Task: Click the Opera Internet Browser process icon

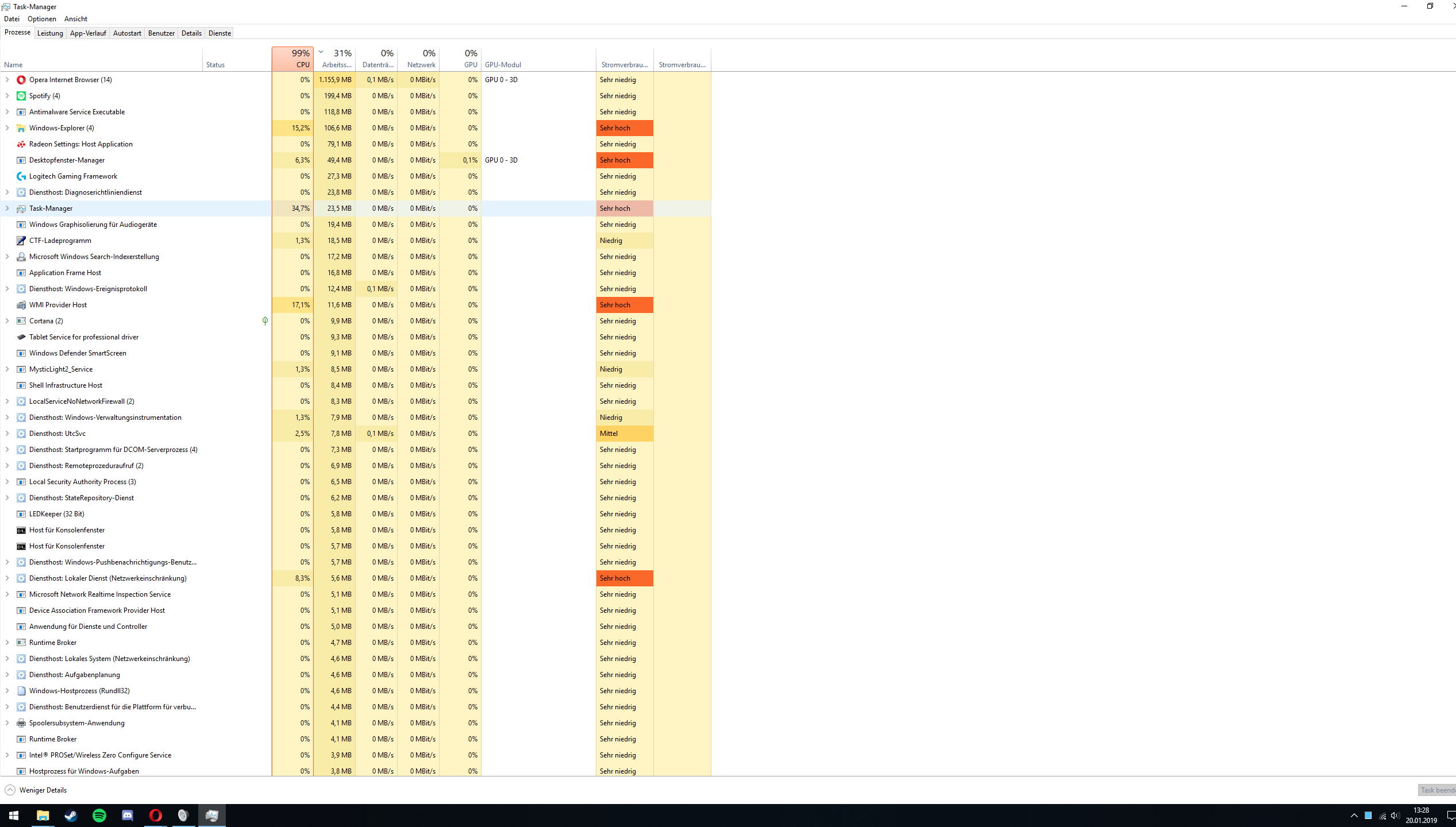Action: (21, 80)
